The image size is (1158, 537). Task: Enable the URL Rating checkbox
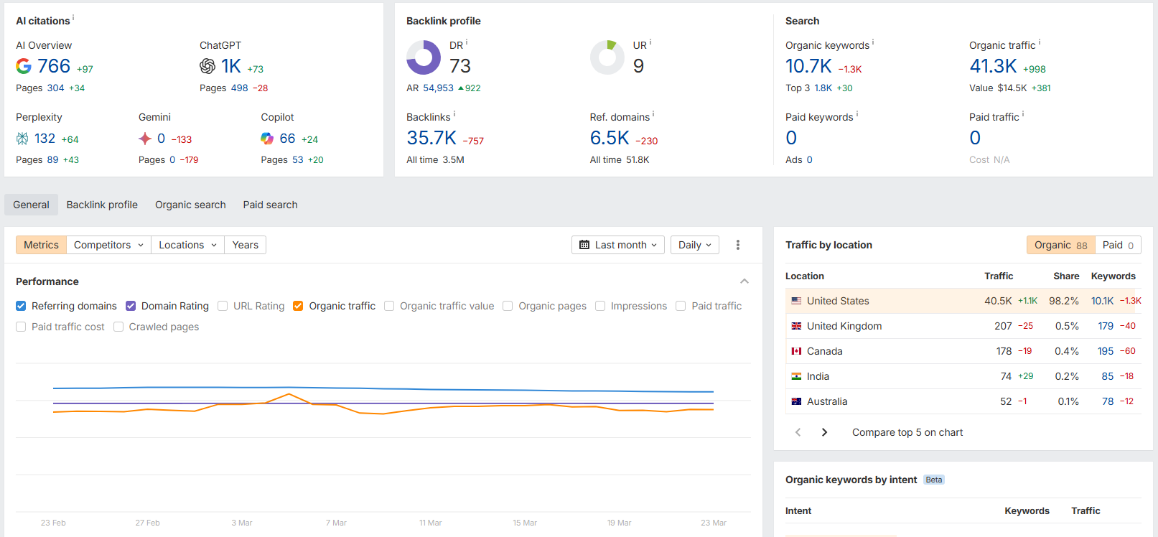coord(222,306)
